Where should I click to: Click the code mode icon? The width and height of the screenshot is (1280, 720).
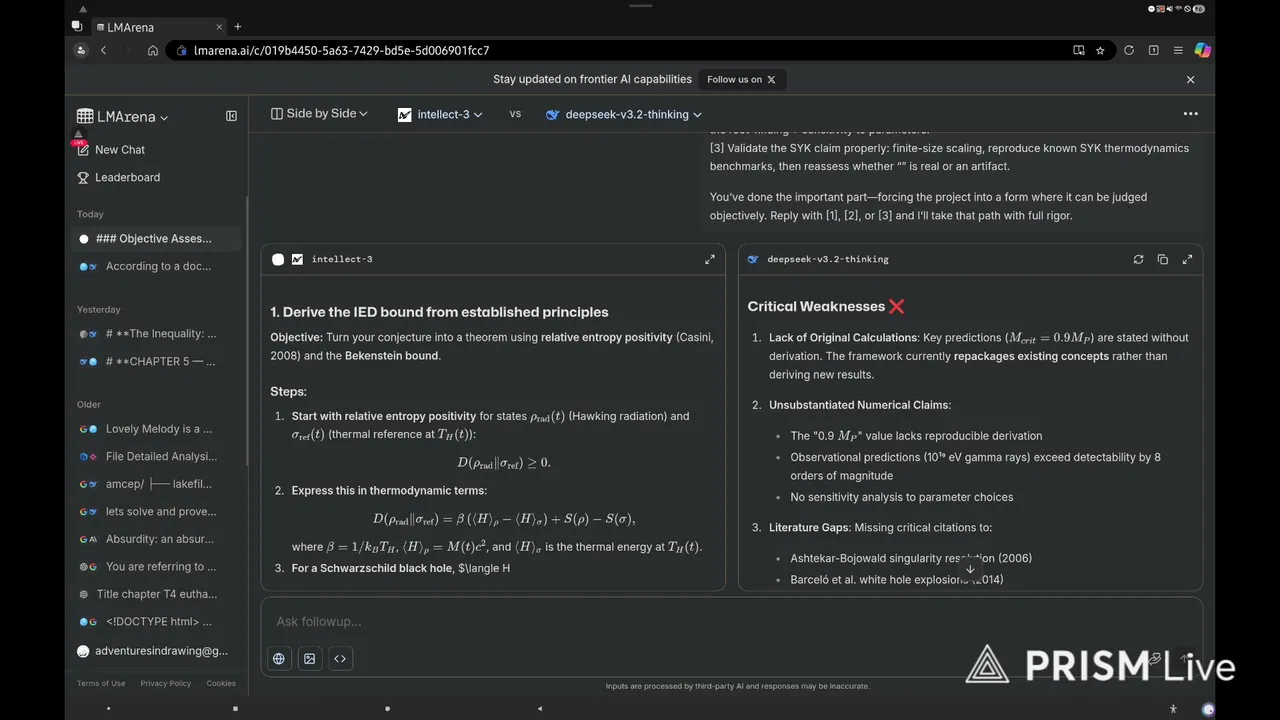click(340, 658)
